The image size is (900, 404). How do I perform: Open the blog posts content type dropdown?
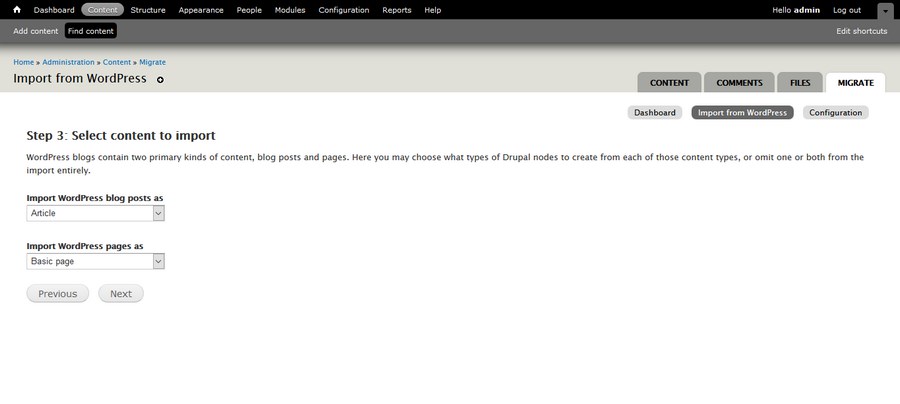click(95, 213)
